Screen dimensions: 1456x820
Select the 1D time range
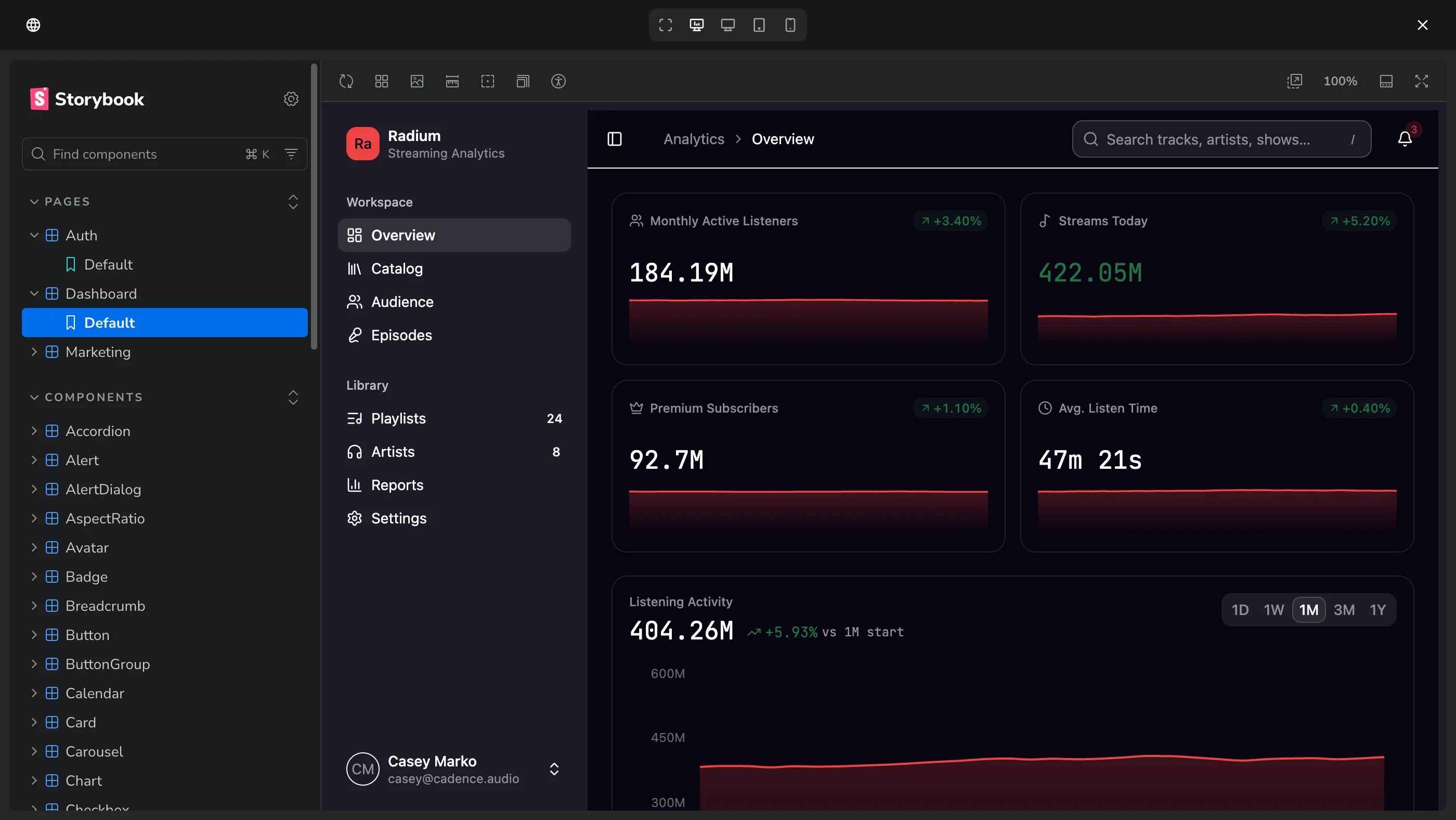click(1240, 610)
